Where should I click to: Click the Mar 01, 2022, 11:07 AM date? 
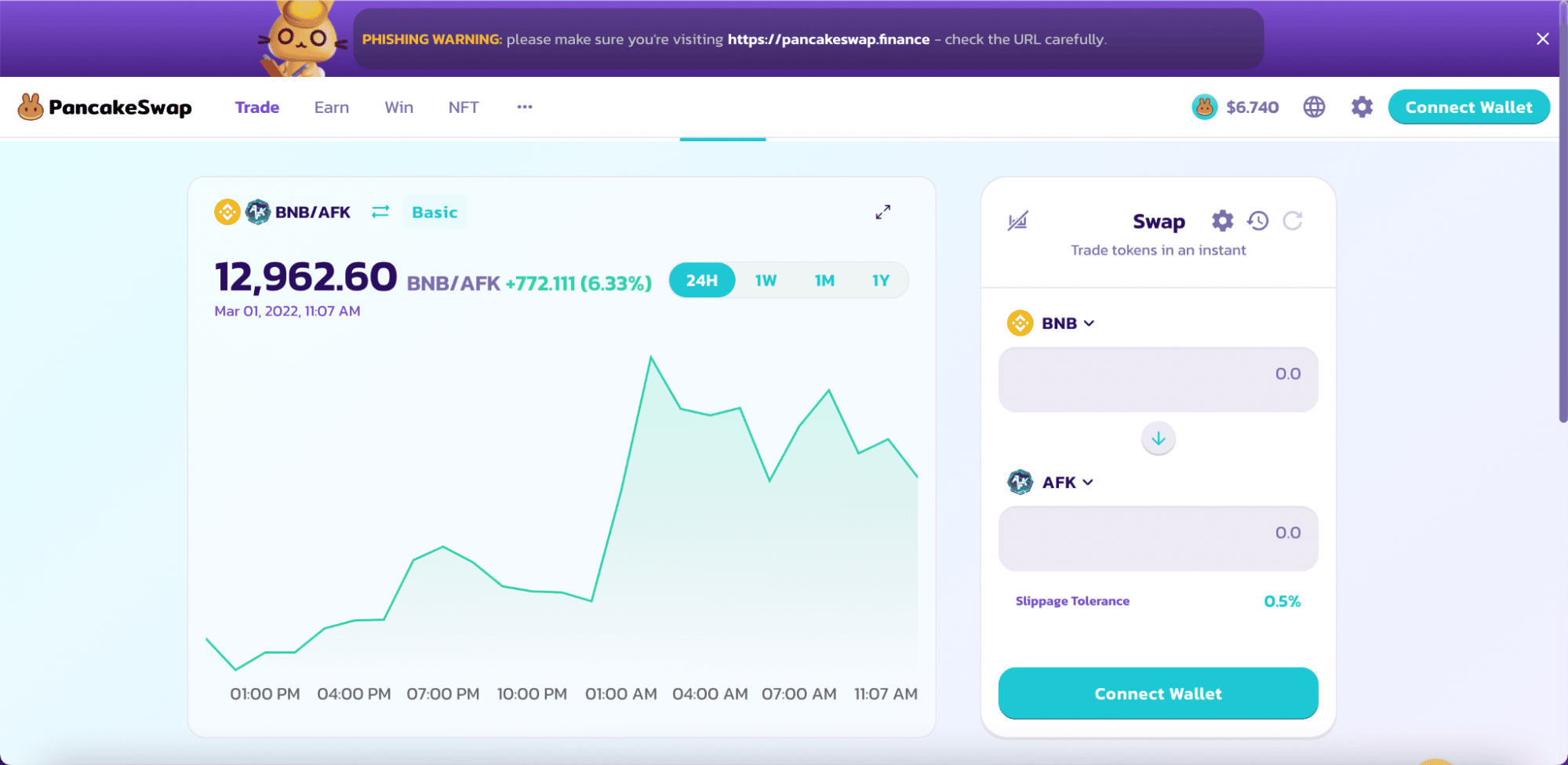pyautogui.click(x=287, y=311)
